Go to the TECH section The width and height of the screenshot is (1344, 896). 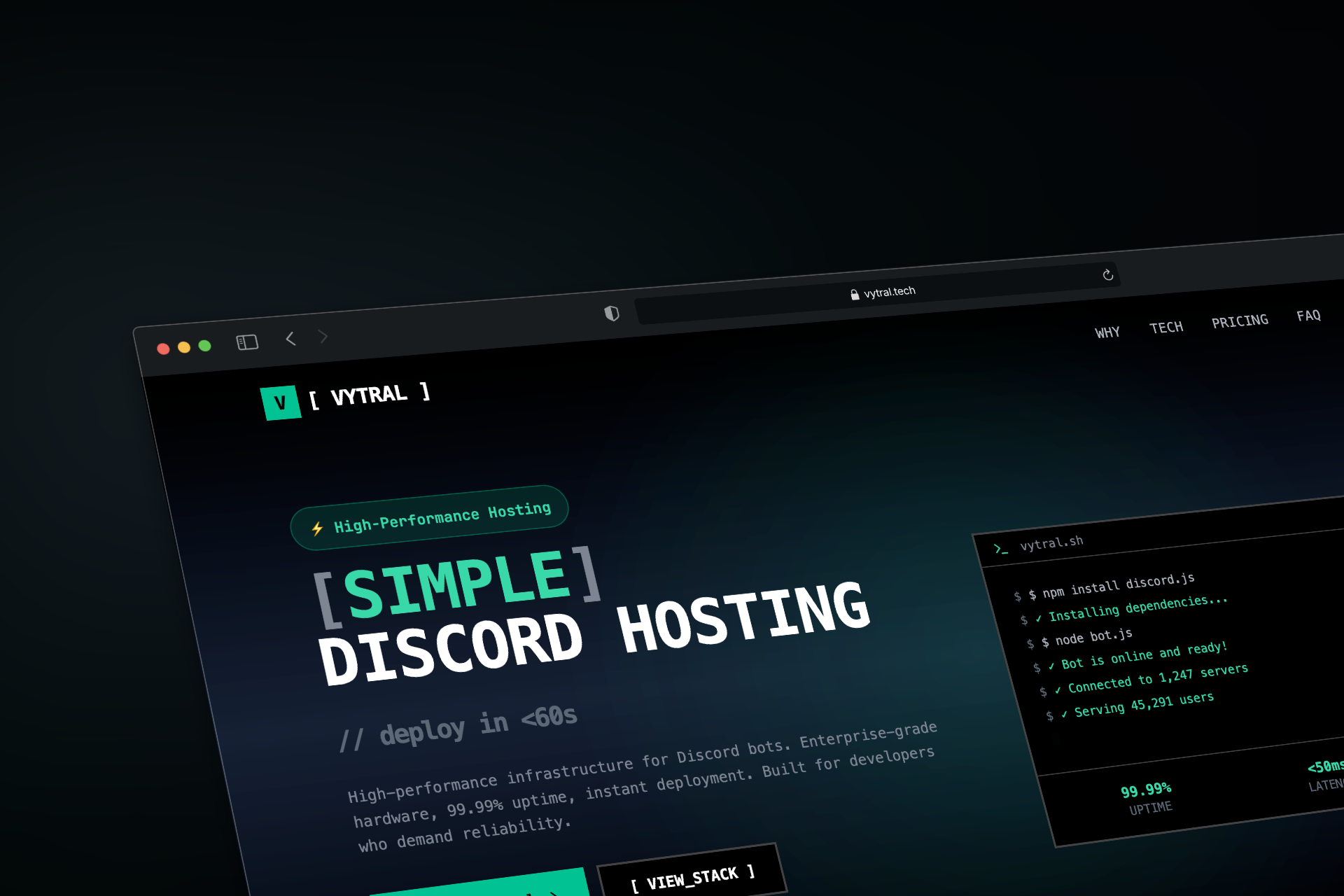1166,328
